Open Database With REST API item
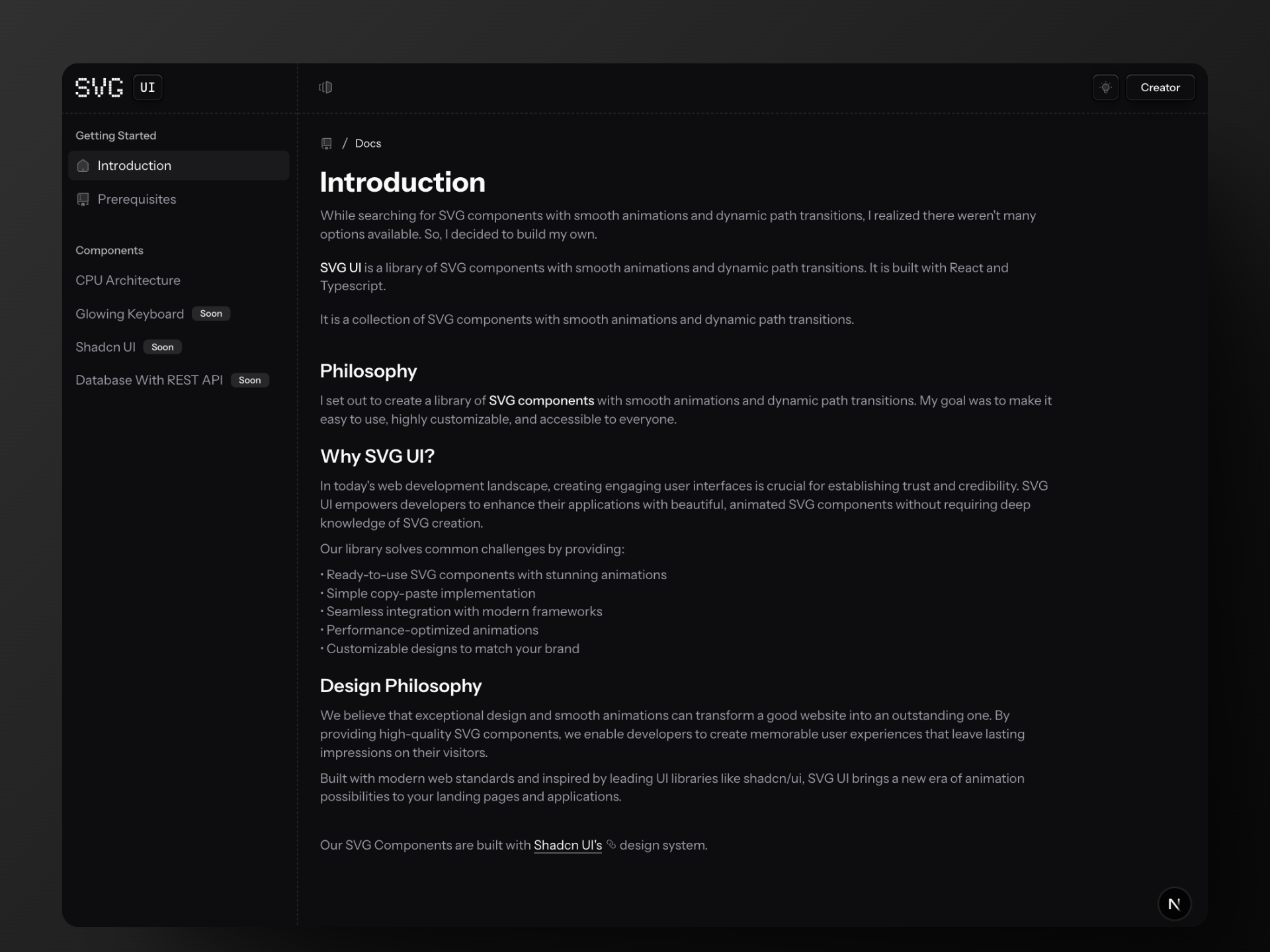1270x952 pixels. tap(149, 380)
